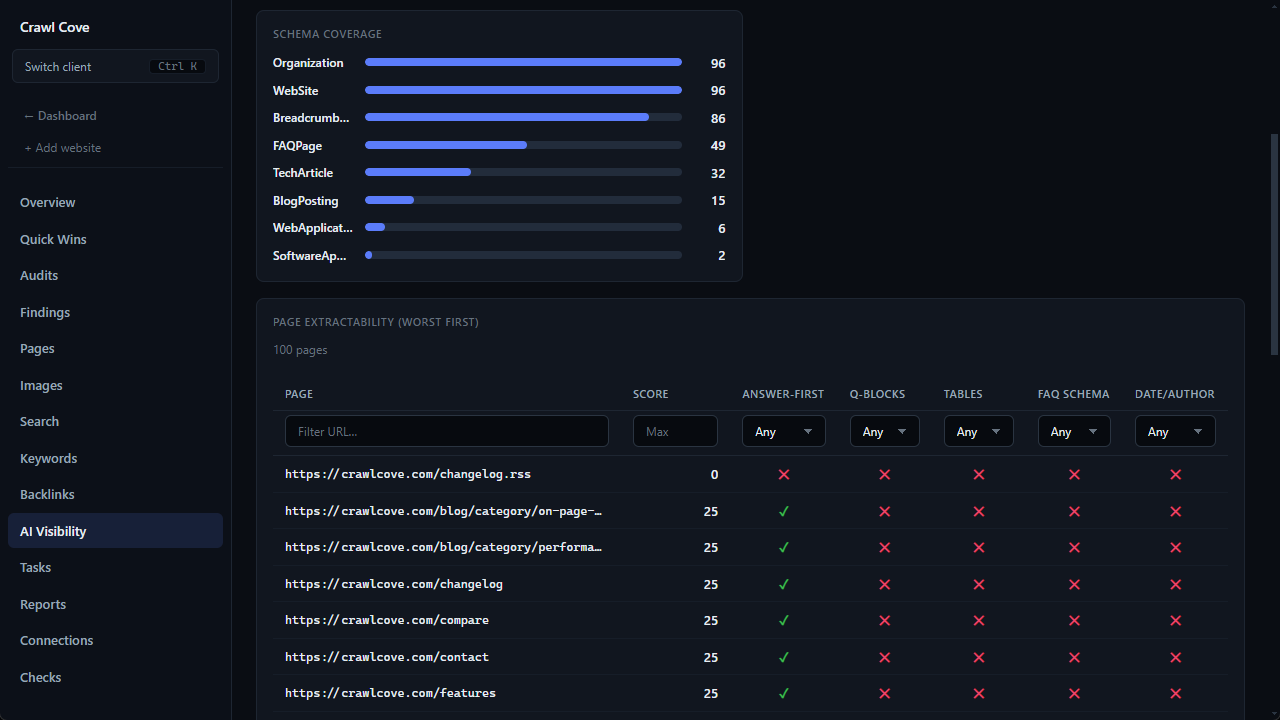Click the Add website link
The width and height of the screenshot is (1280, 720).
[63, 148]
